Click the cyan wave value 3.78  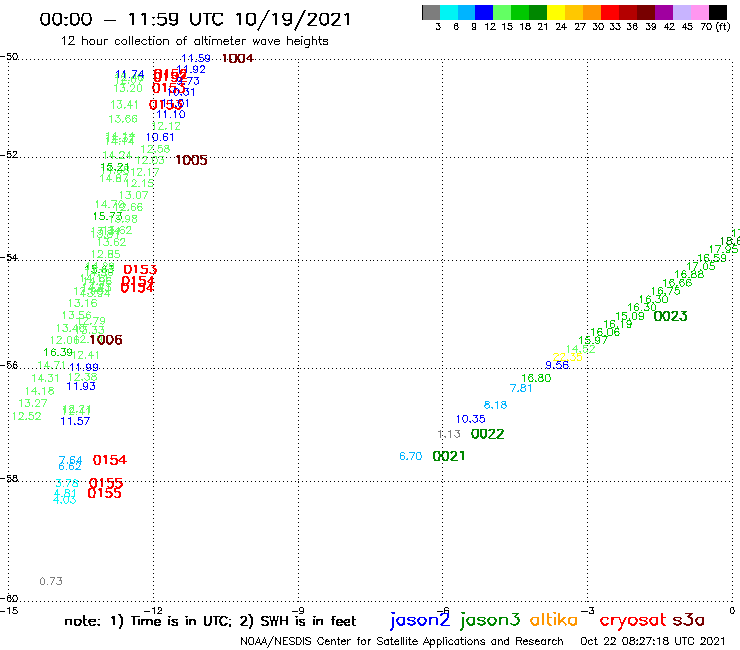tap(67, 483)
